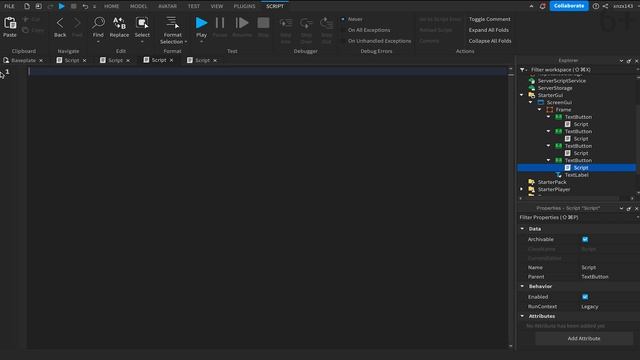The height and width of the screenshot is (360, 640).
Task: Collapse the Behavior properties section
Action: point(522,287)
